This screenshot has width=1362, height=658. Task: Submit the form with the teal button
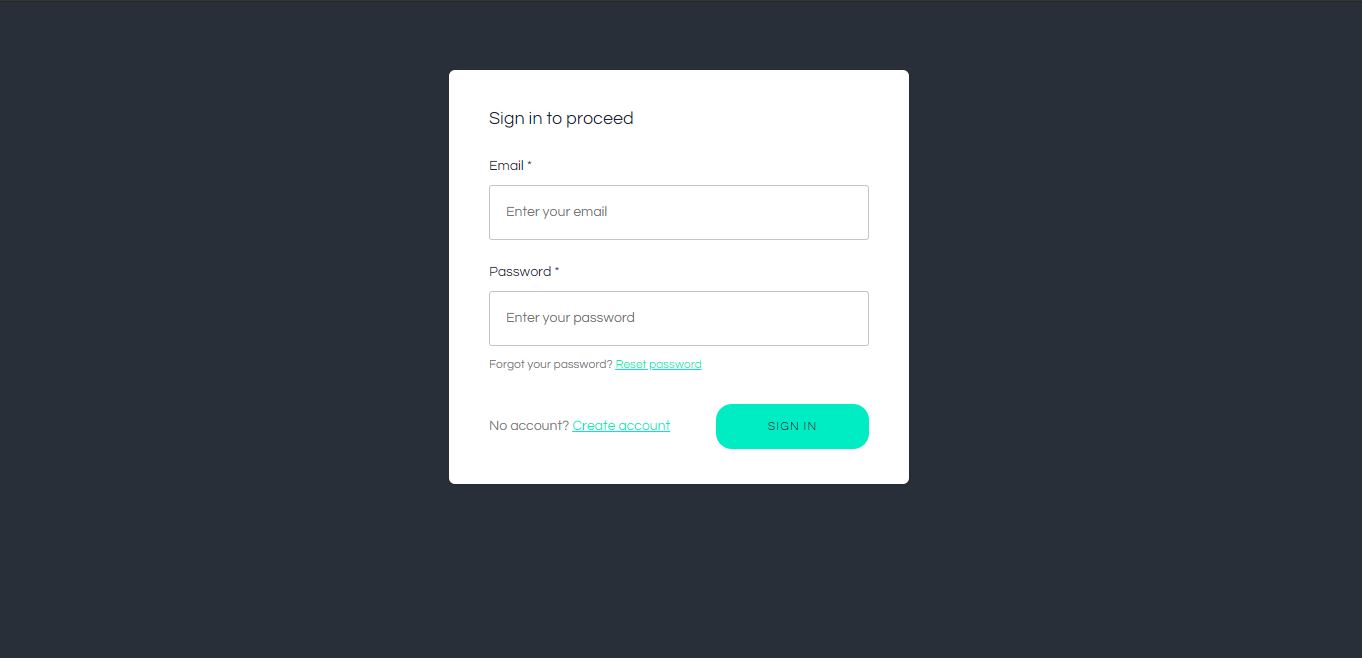pos(792,426)
